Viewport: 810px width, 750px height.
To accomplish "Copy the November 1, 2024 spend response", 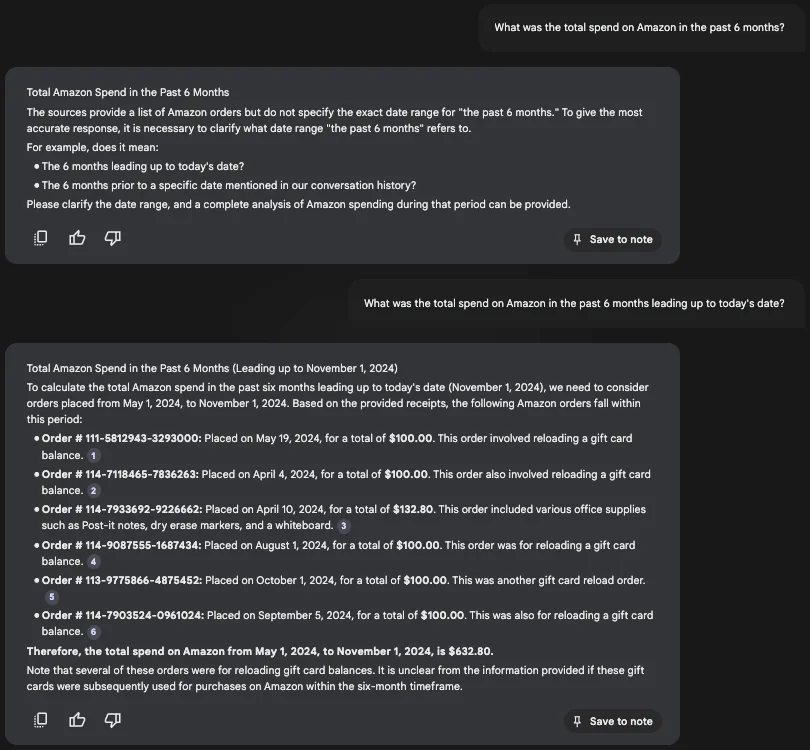I will [x=41, y=720].
